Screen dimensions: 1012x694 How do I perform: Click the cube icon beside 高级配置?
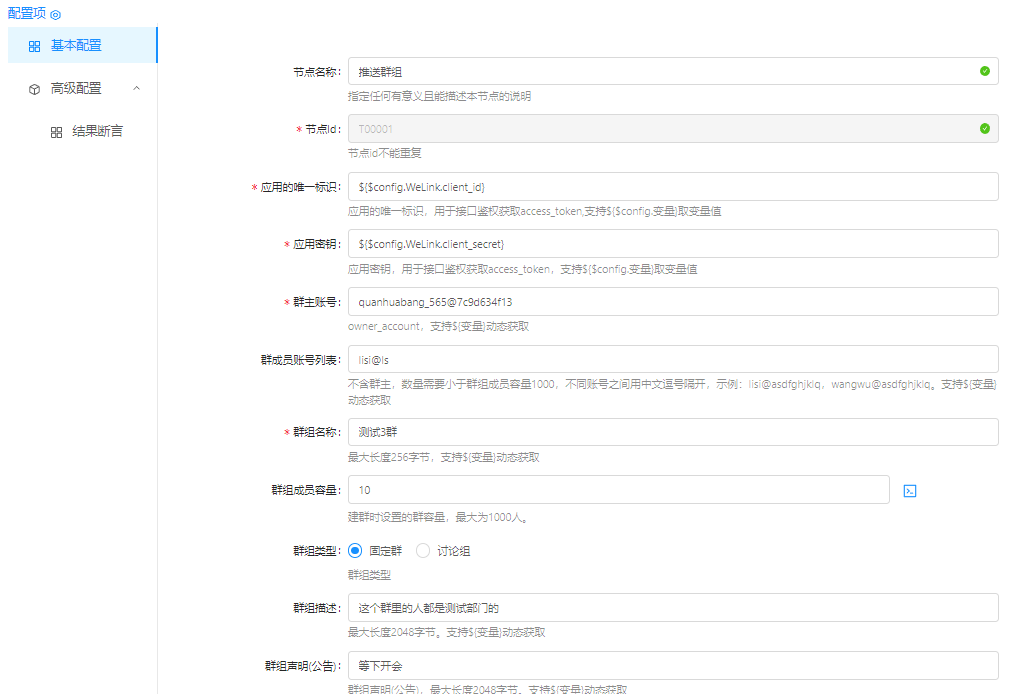coord(34,89)
